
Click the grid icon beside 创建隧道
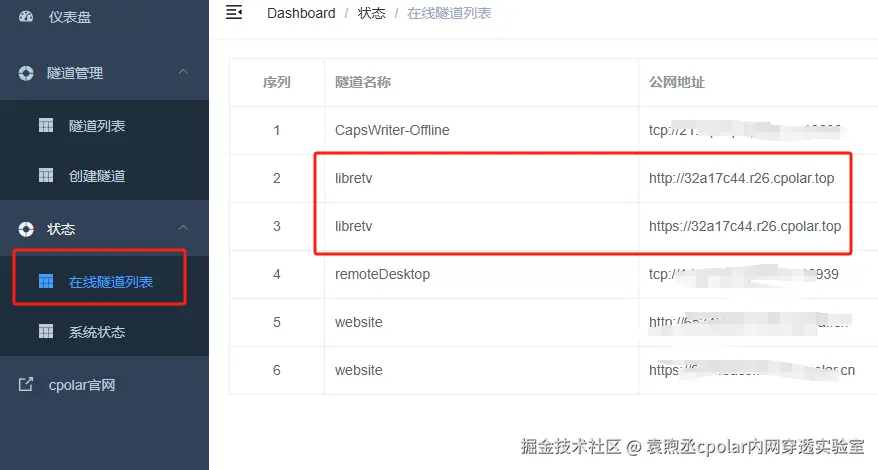pos(46,175)
